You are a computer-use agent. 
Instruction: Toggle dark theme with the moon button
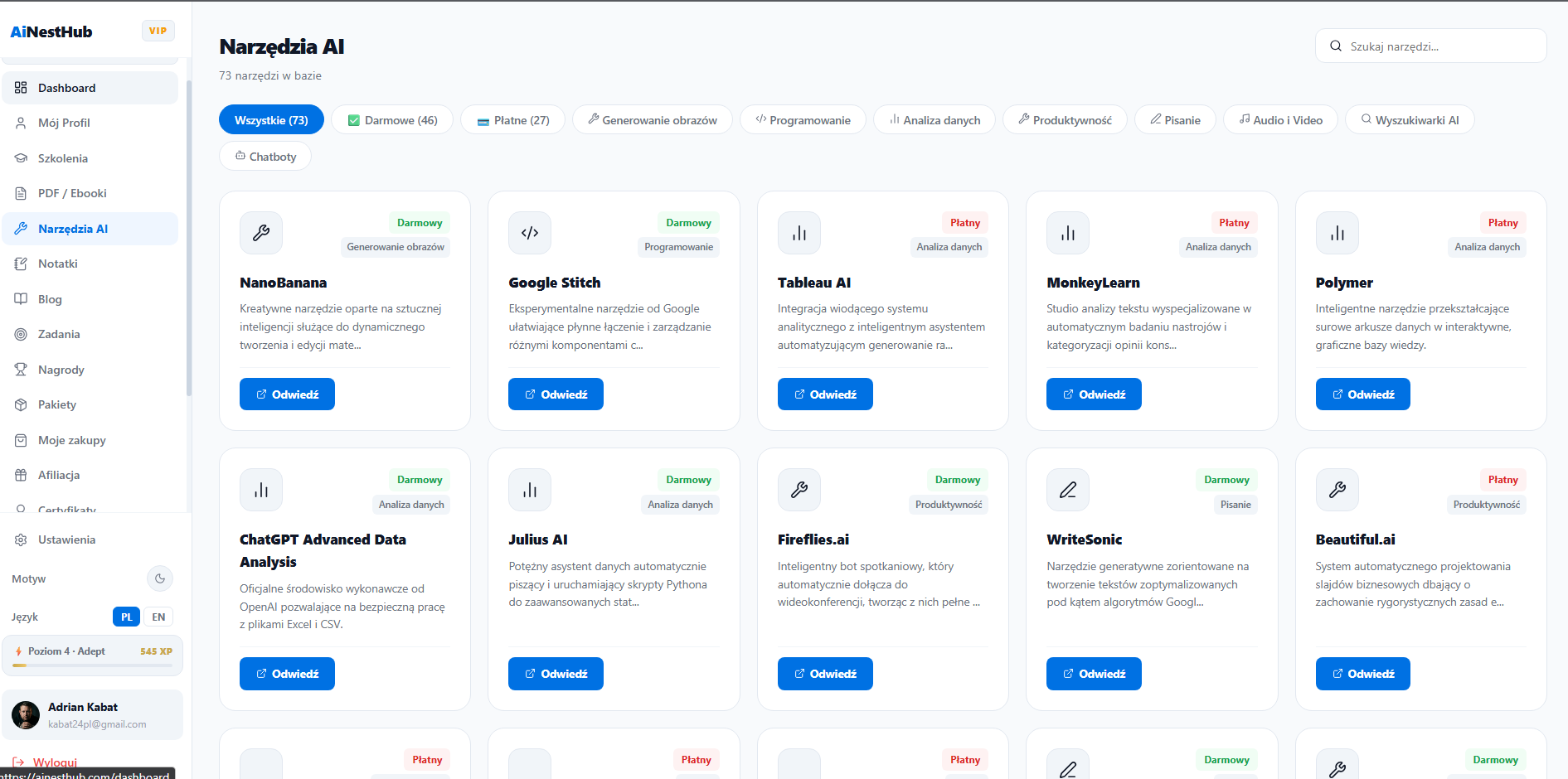(160, 578)
